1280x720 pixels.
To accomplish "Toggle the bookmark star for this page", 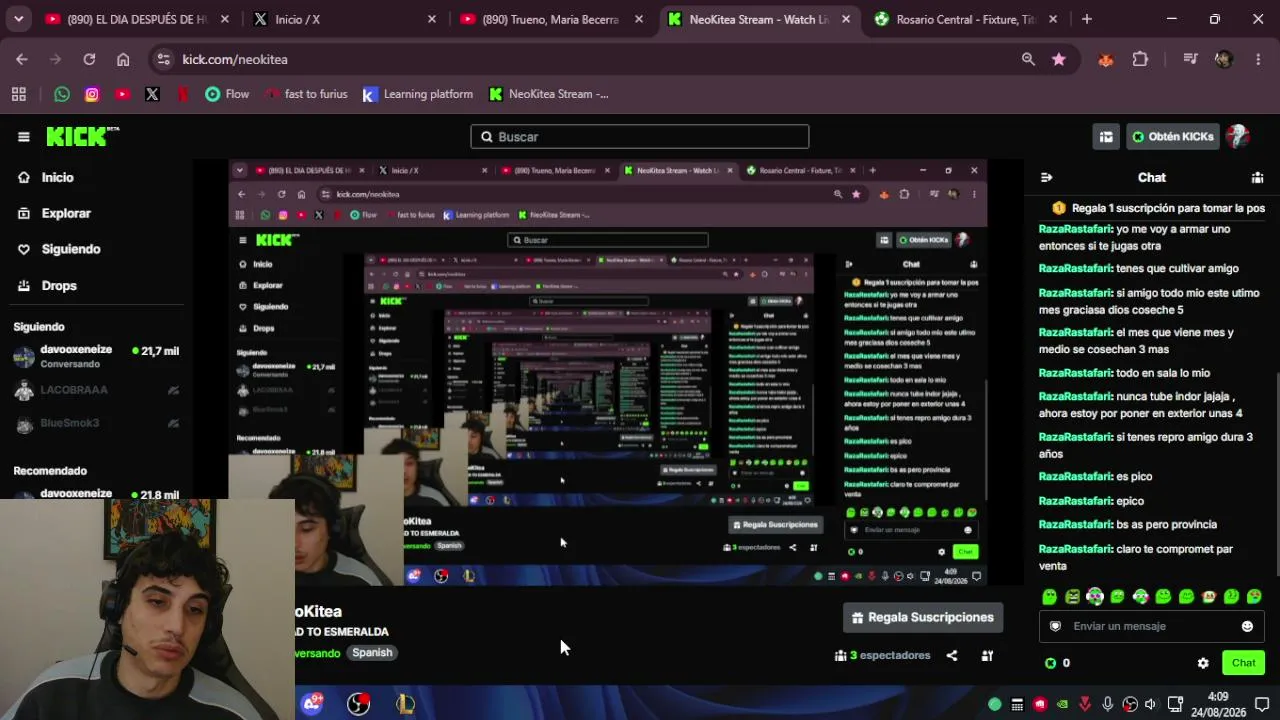I will [x=1059, y=59].
